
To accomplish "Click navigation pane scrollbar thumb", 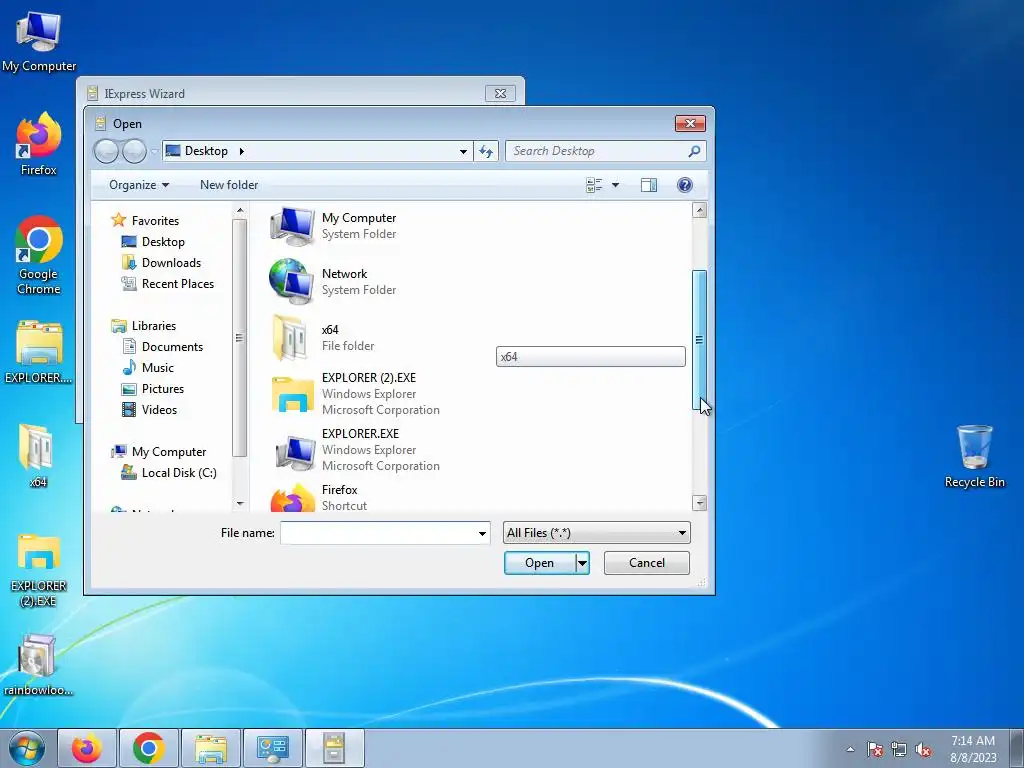I will [x=240, y=338].
